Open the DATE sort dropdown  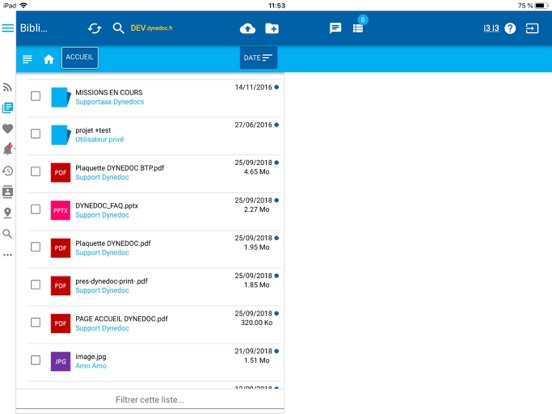(258, 58)
